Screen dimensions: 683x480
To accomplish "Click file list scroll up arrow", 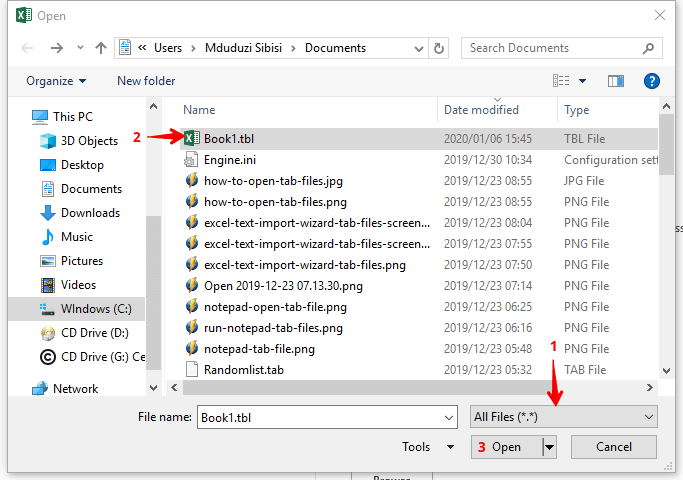I will (666, 106).
